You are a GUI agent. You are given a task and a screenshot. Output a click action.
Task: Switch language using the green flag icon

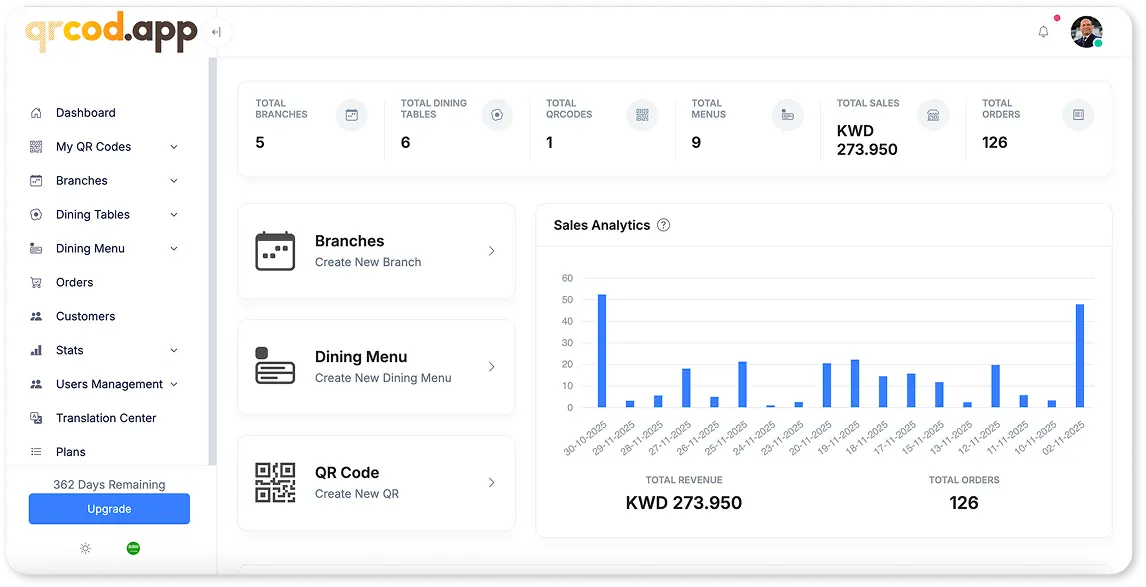coord(133,548)
